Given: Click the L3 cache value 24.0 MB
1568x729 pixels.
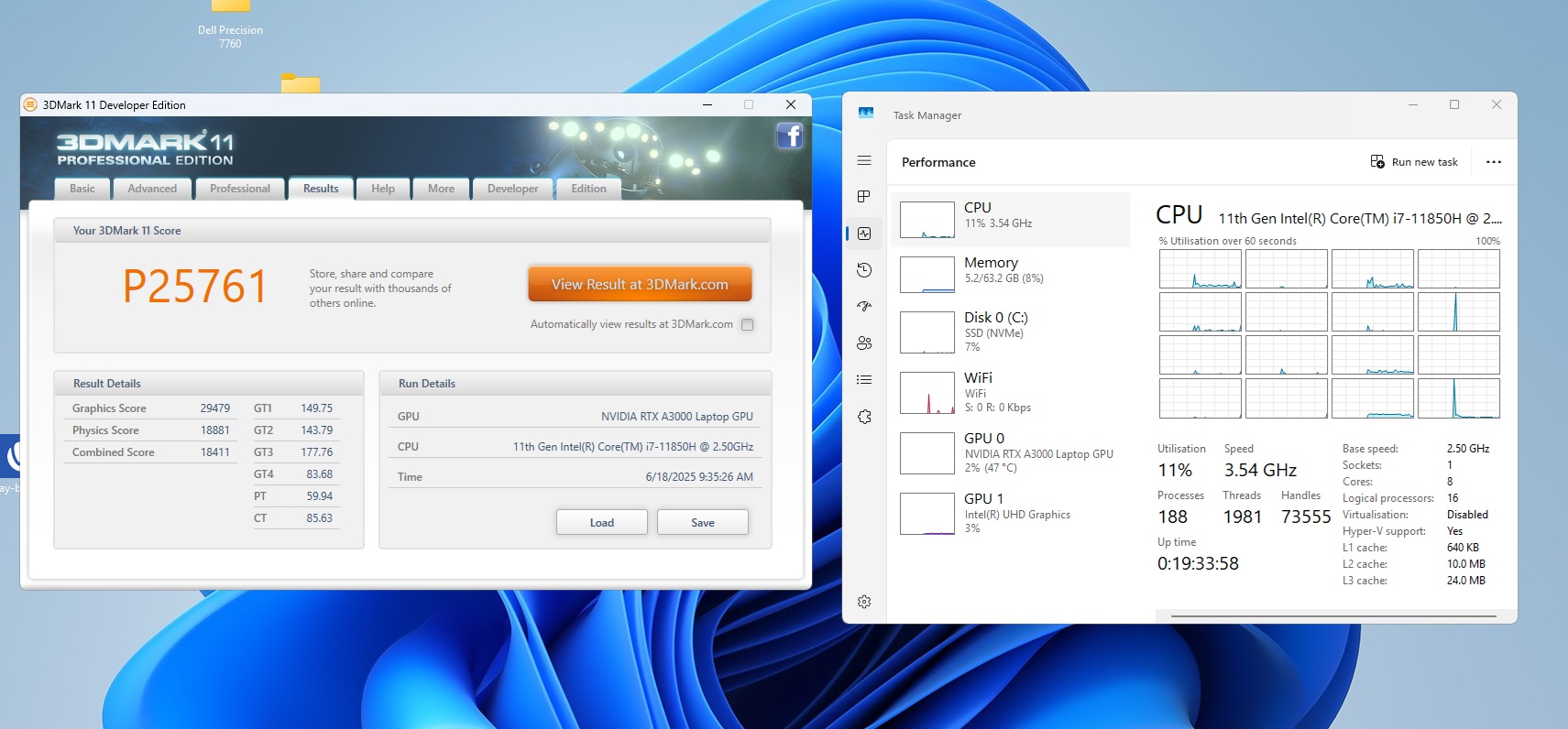Looking at the screenshot, I should 1466,581.
